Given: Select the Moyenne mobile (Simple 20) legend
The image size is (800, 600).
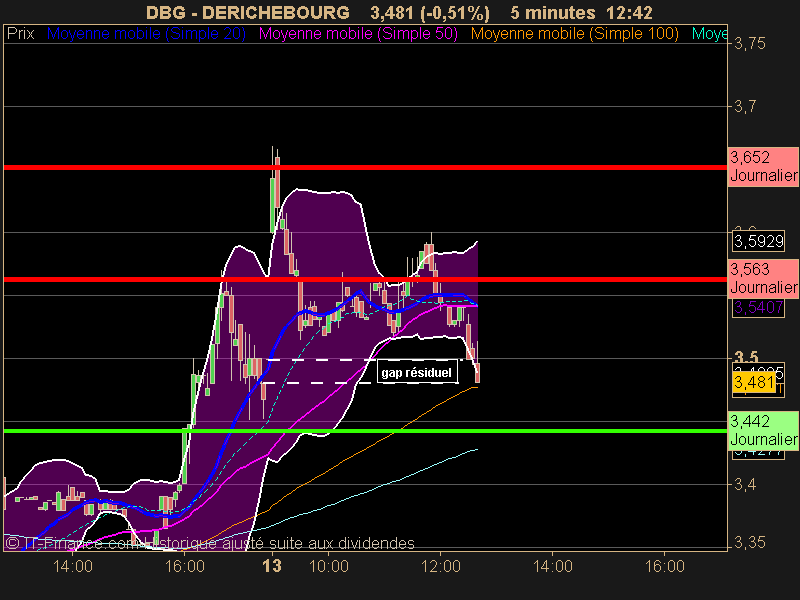Looking at the screenshot, I should pos(146,34).
